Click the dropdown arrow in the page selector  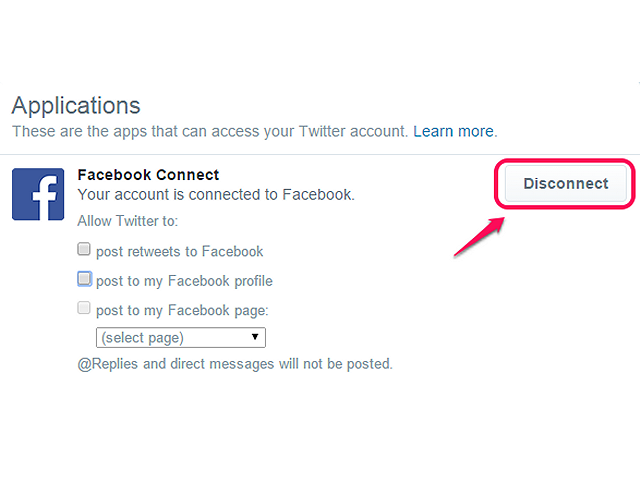click(x=255, y=337)
